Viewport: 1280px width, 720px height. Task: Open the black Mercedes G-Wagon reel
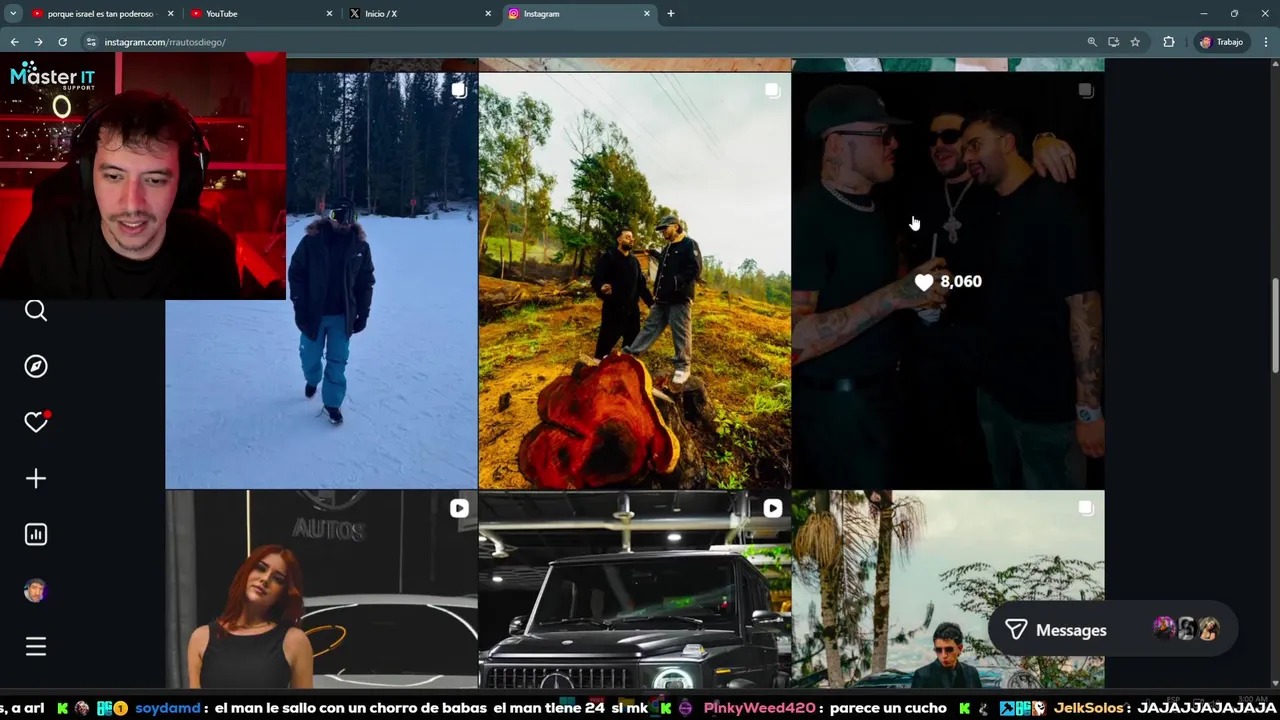[634, 590]
